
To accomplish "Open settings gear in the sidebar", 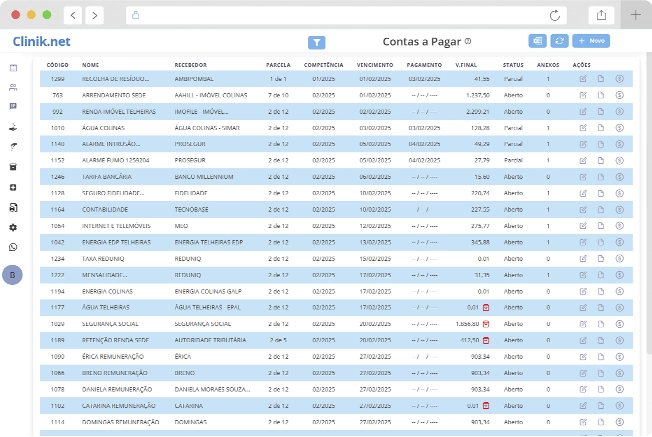I will click(13, 227).
